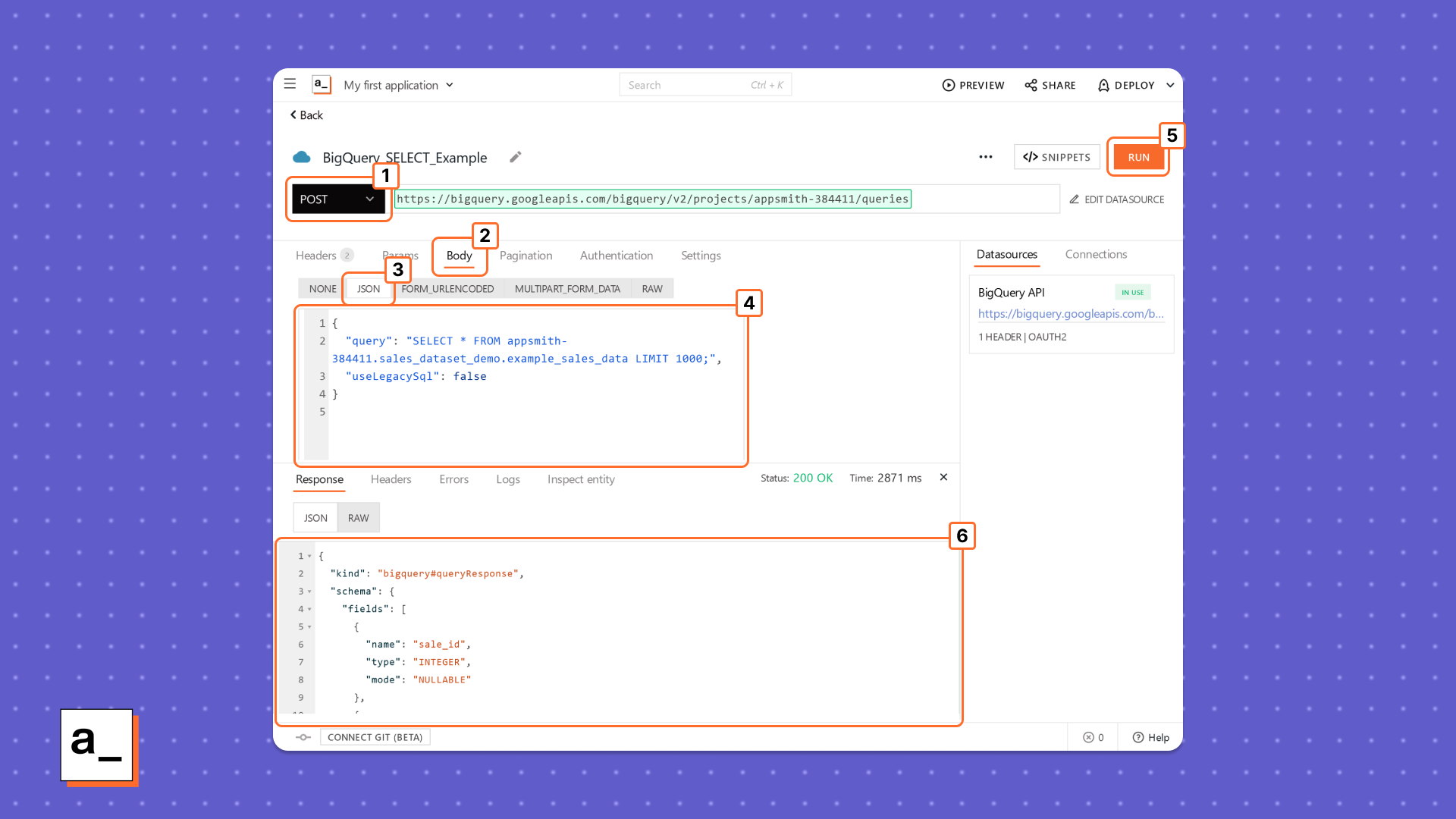The image size is (1456, 819).
Task: Select the Datasources side tab
Action: click(x=1006, y=255)
